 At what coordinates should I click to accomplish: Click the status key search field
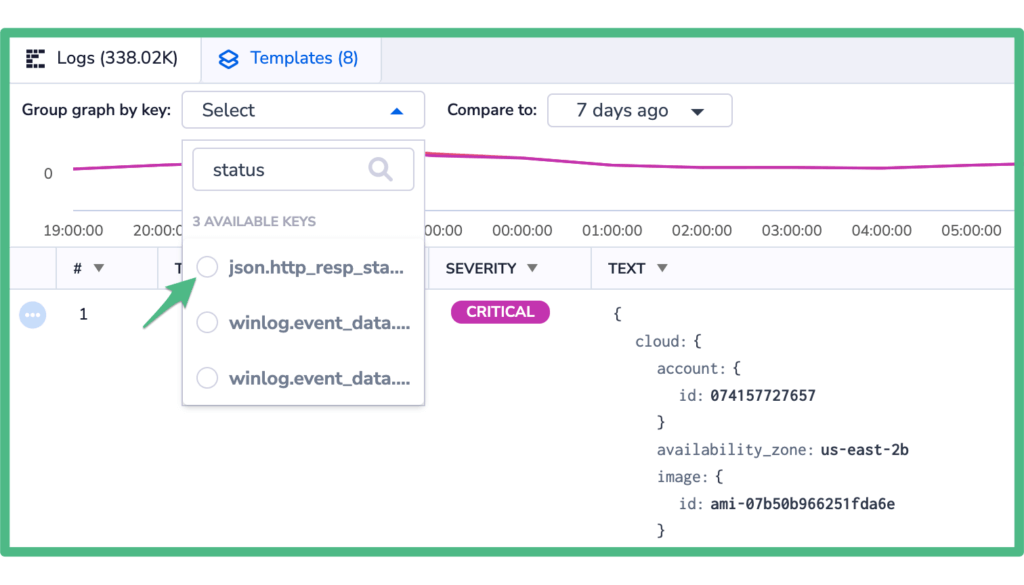pos(303,170)
